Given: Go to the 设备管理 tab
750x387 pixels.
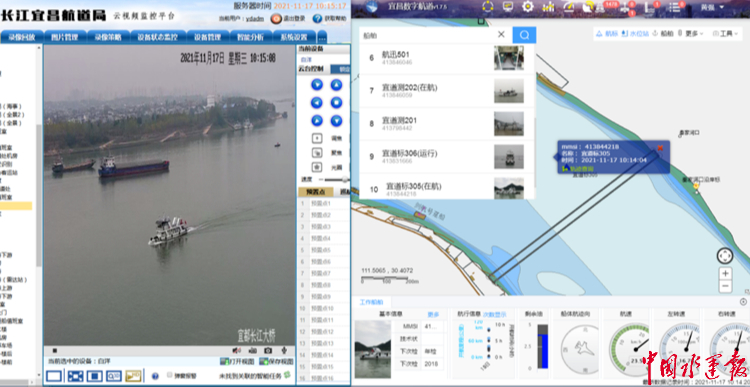Looking at the screenshot, I should 207,37.
